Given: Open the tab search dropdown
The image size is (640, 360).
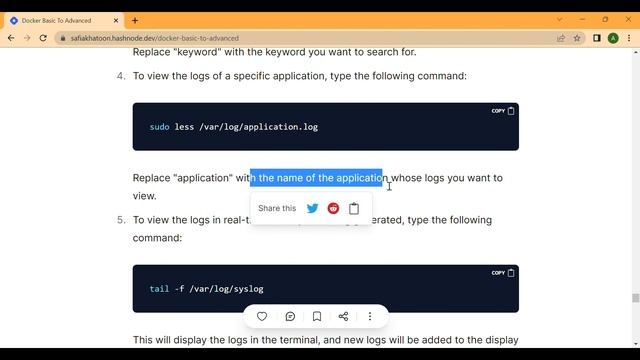Looking at the screenshot, I should click(x=560, y=19).
